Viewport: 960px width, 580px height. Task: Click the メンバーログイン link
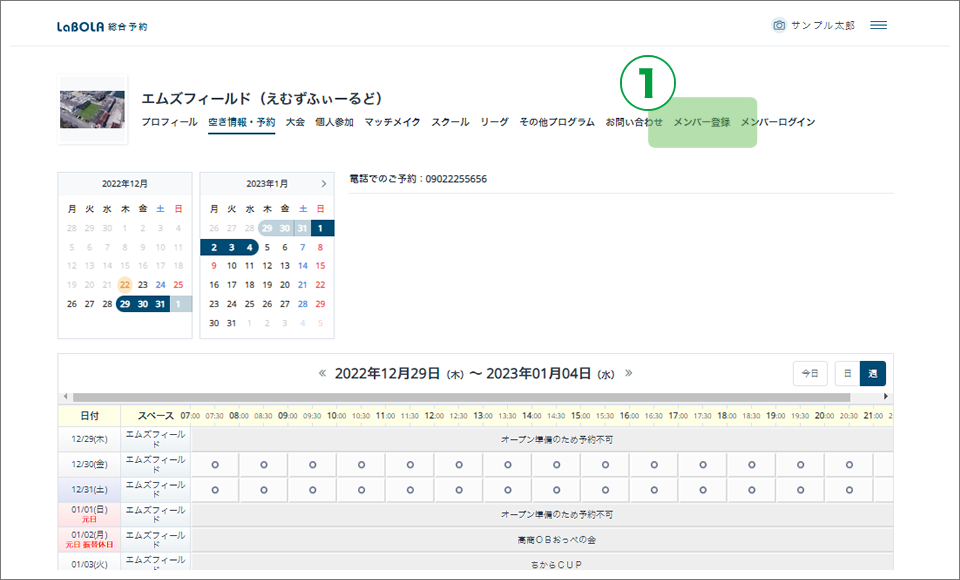pos(778,122)
